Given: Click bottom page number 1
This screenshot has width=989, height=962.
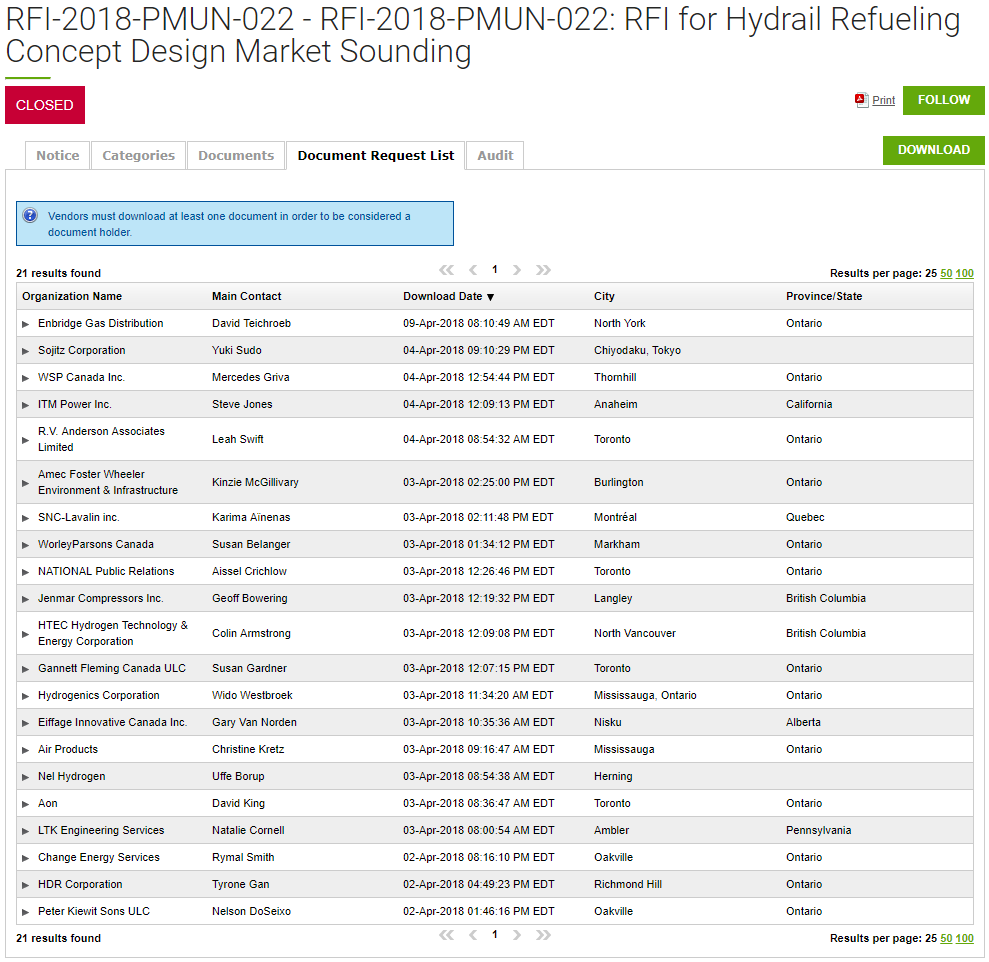Looking at the screenshot, I should (x=494, y=934).
